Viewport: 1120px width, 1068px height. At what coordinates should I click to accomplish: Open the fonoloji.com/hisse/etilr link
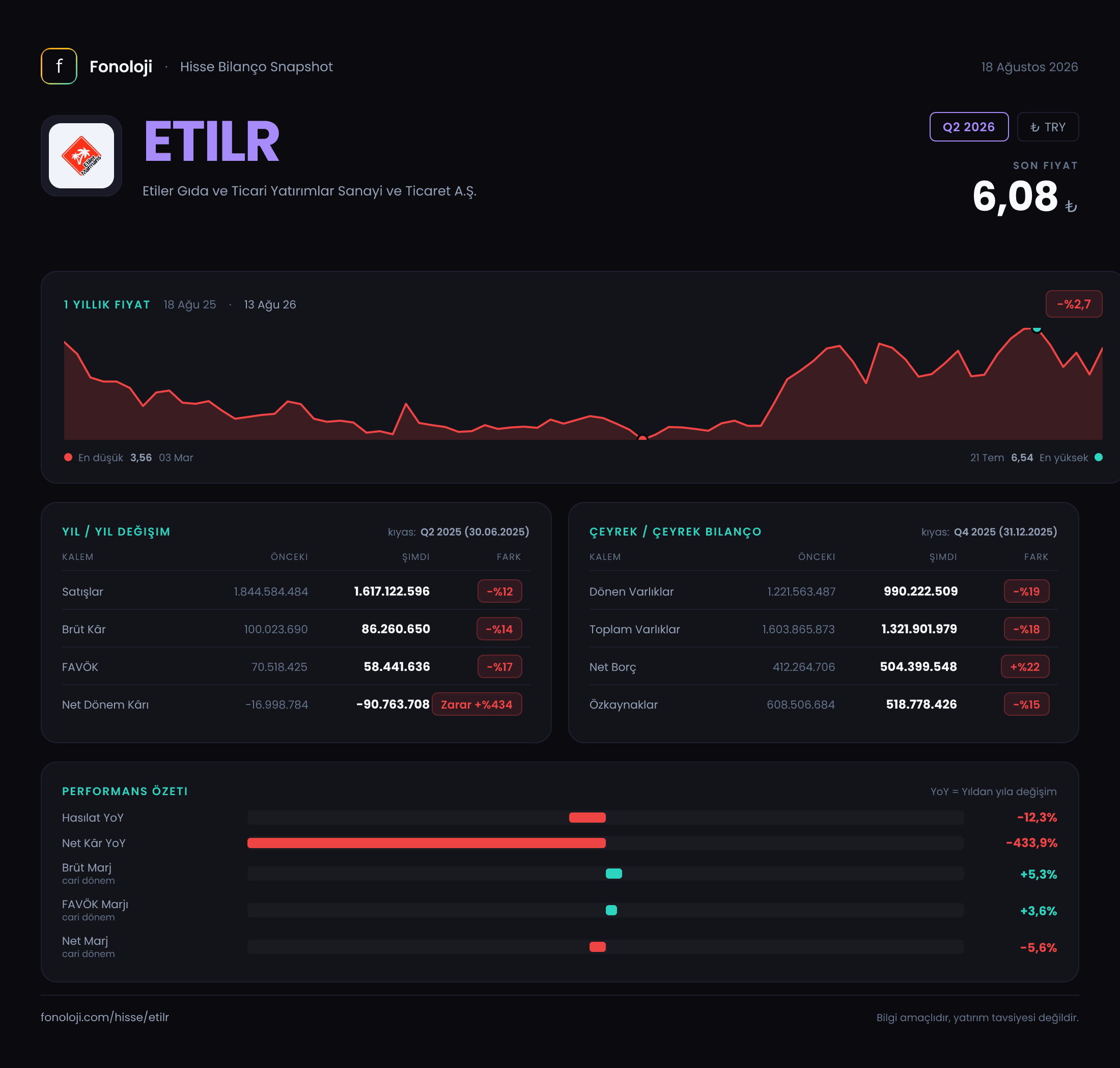pos(105,1017)
